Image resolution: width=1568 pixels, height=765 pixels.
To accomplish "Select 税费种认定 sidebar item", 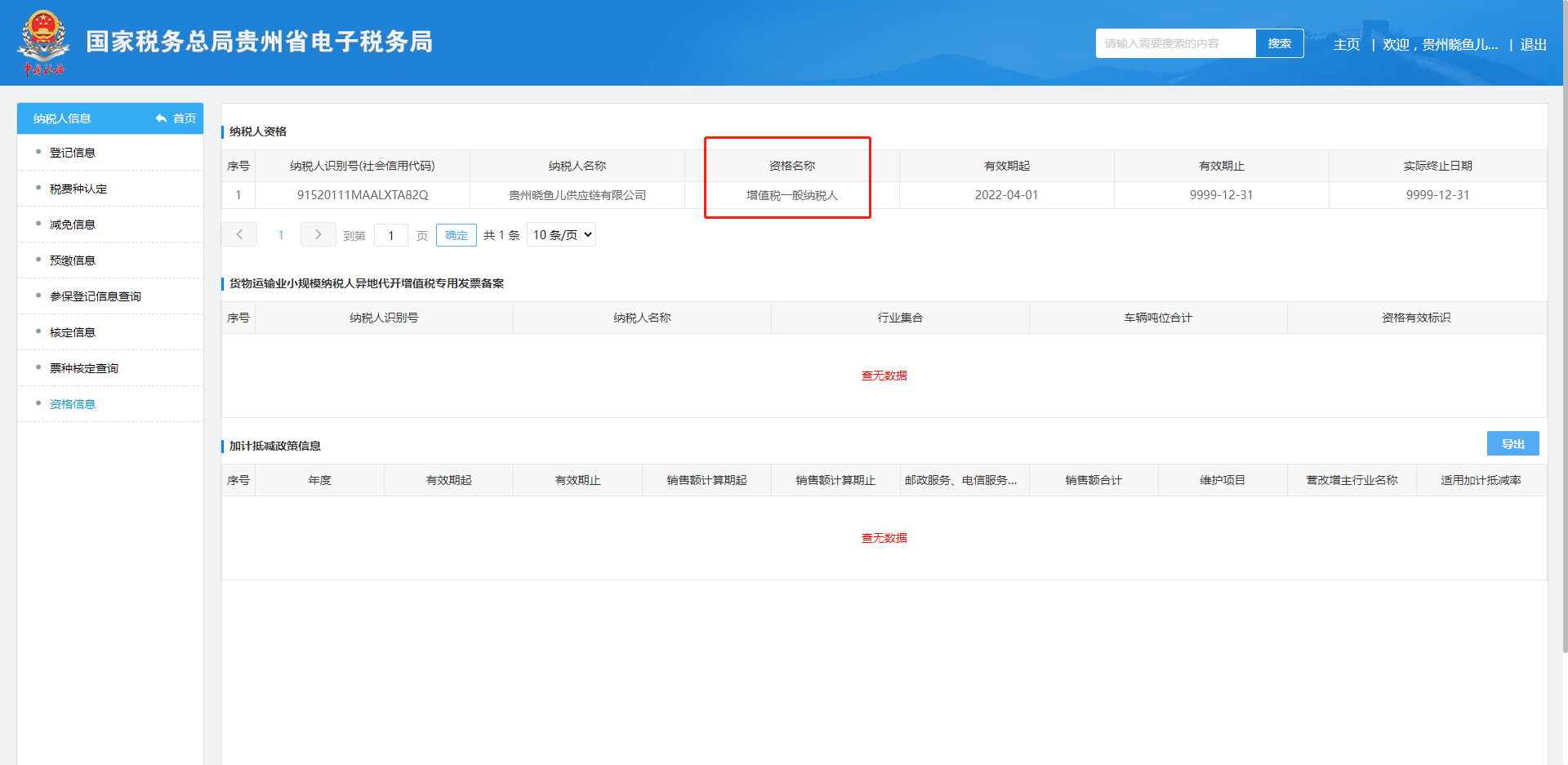I will pyautogui.click(x=78, y=189).
